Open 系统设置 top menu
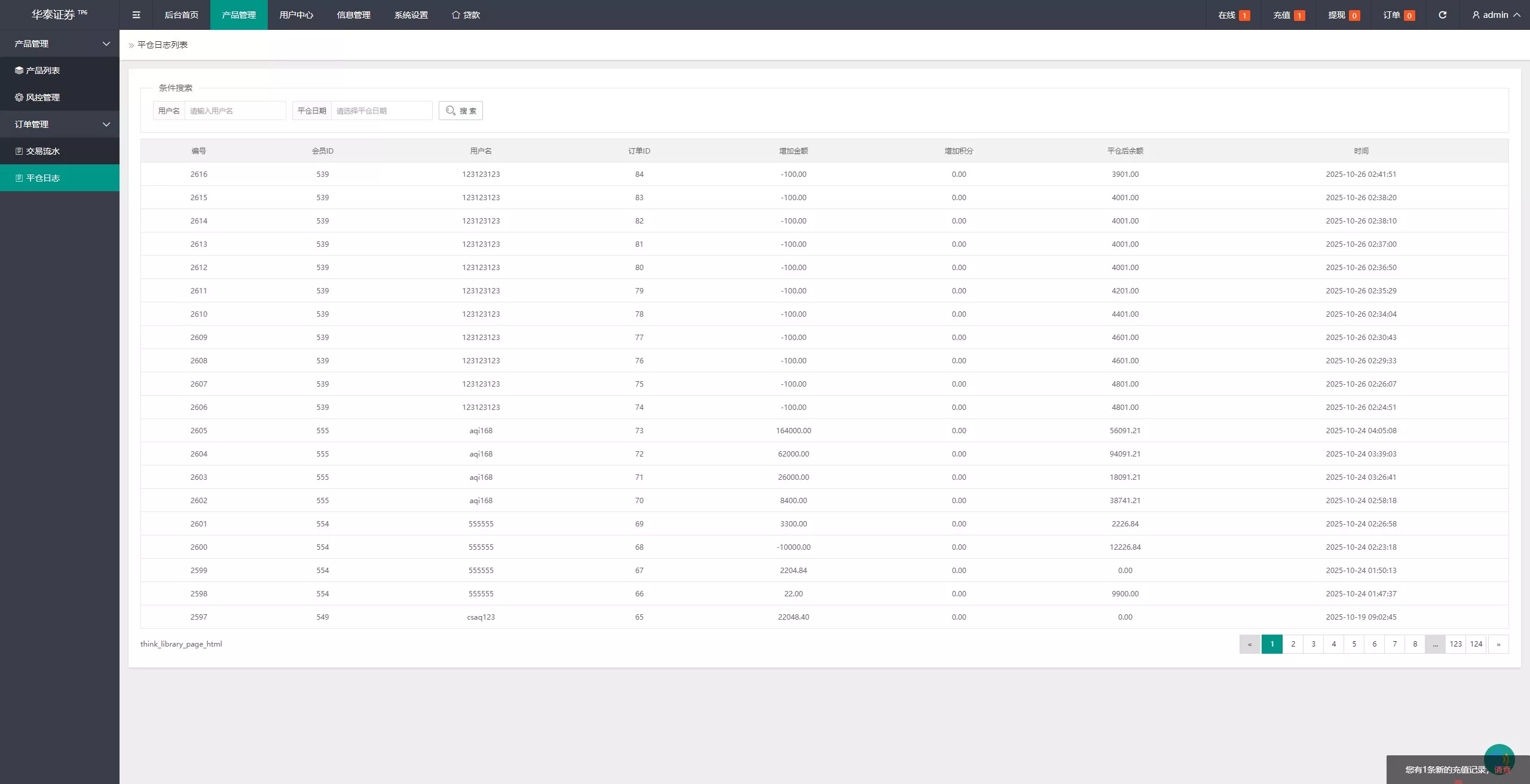This screenshot has width=1530, height=784. coord(411,15)
